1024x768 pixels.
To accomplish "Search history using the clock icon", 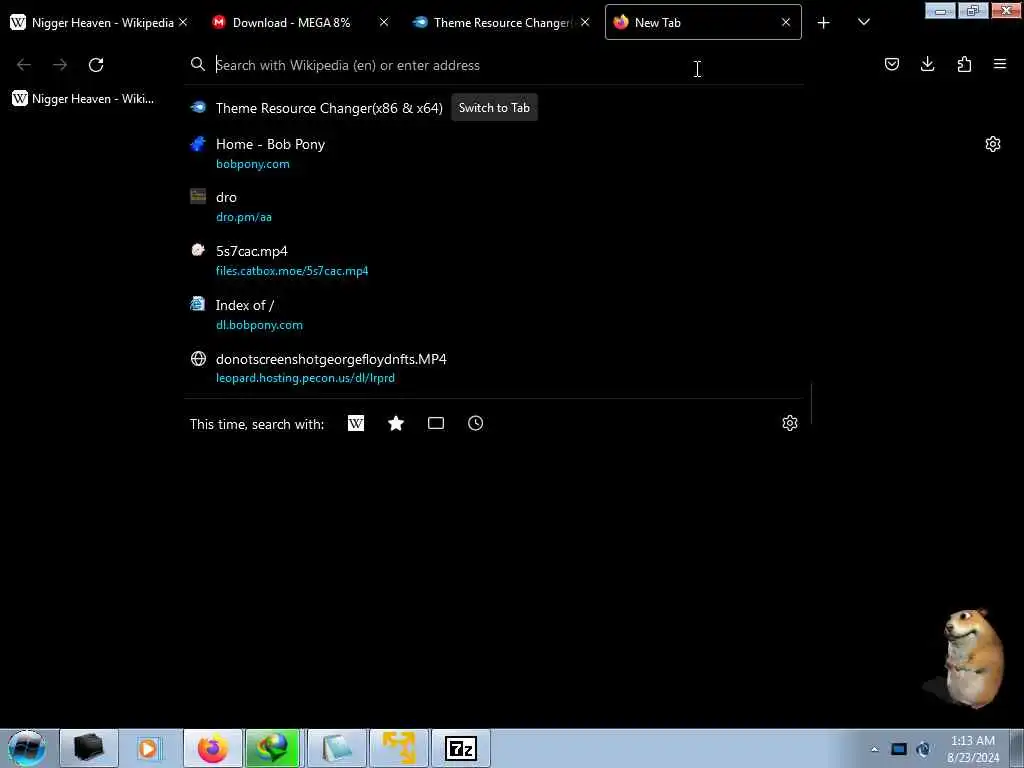I will point(475,423).
